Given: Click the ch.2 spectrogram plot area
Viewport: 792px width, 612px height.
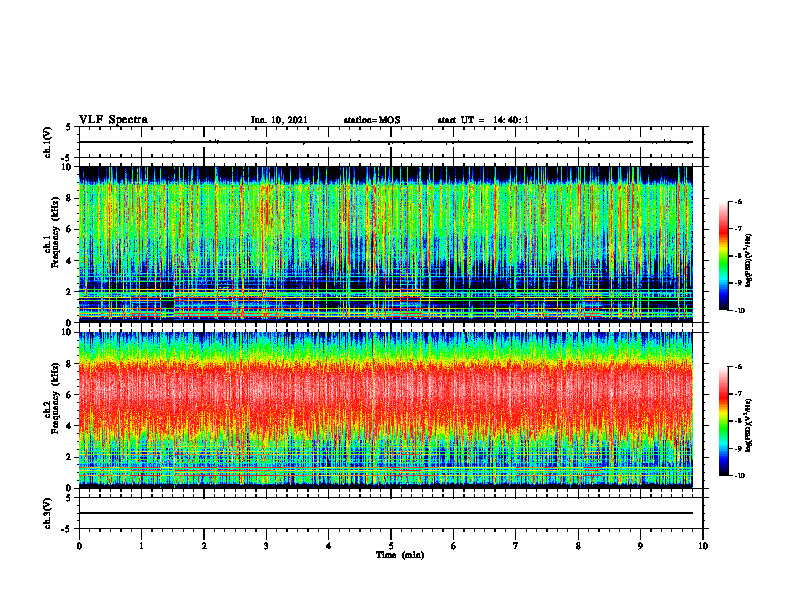Looking at the screenshot, I should coord(385,410).
